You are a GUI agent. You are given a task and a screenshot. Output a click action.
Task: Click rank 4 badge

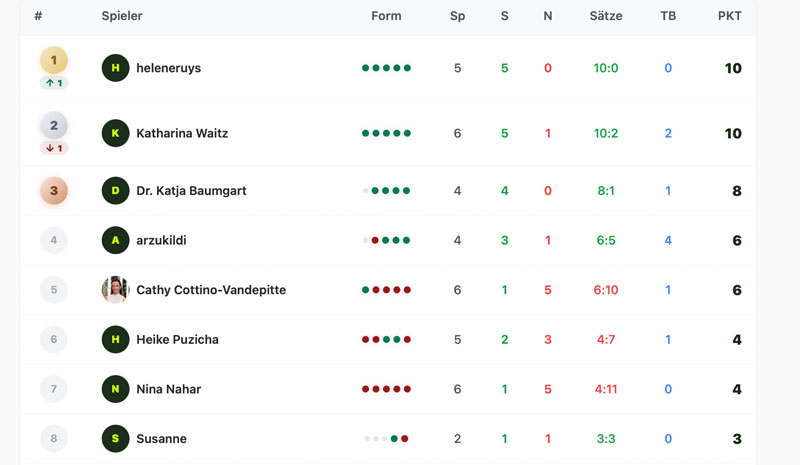pyautogui.click(x=54, y=240)
